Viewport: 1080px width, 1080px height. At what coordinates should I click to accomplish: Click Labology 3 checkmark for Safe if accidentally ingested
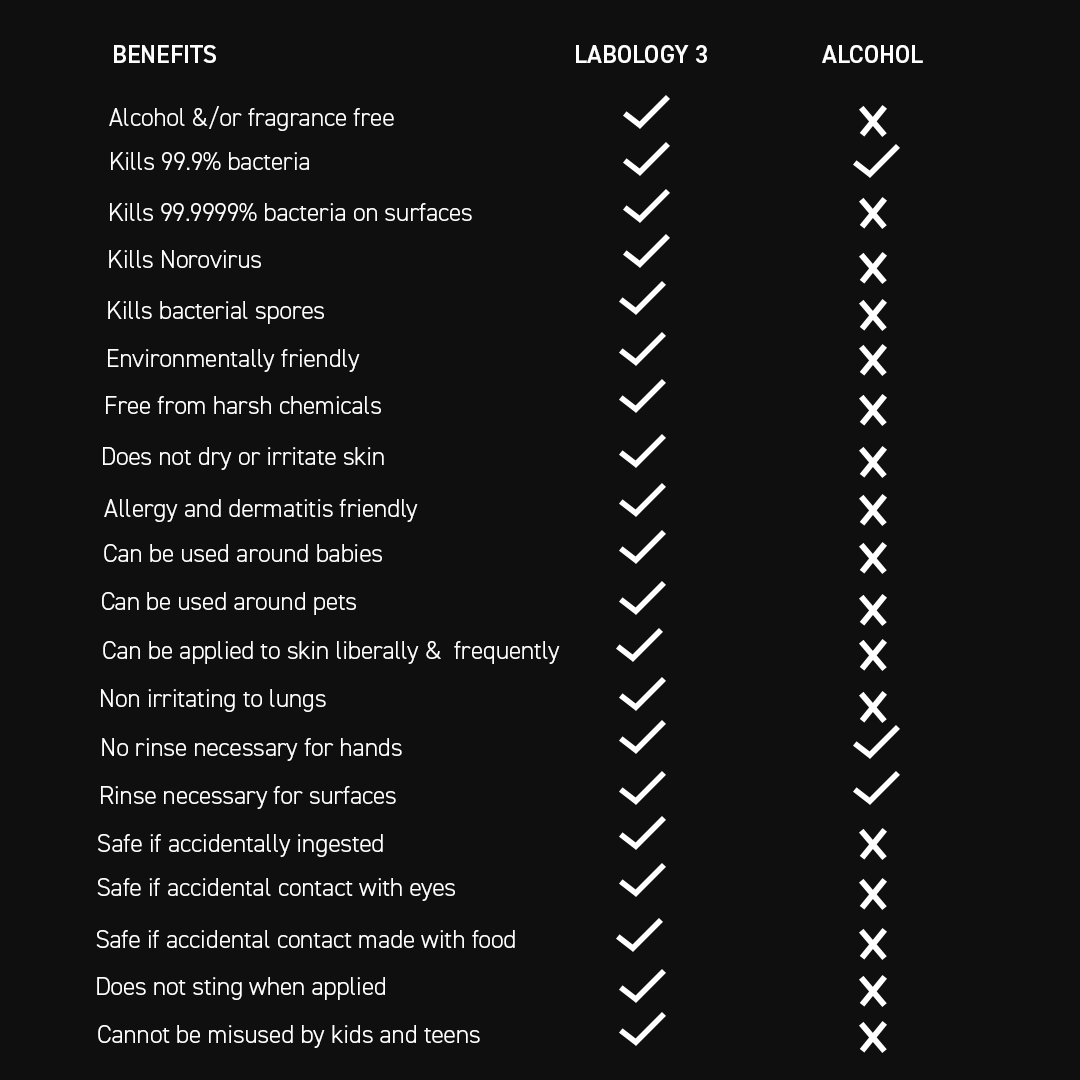click(x=642, y=834)
